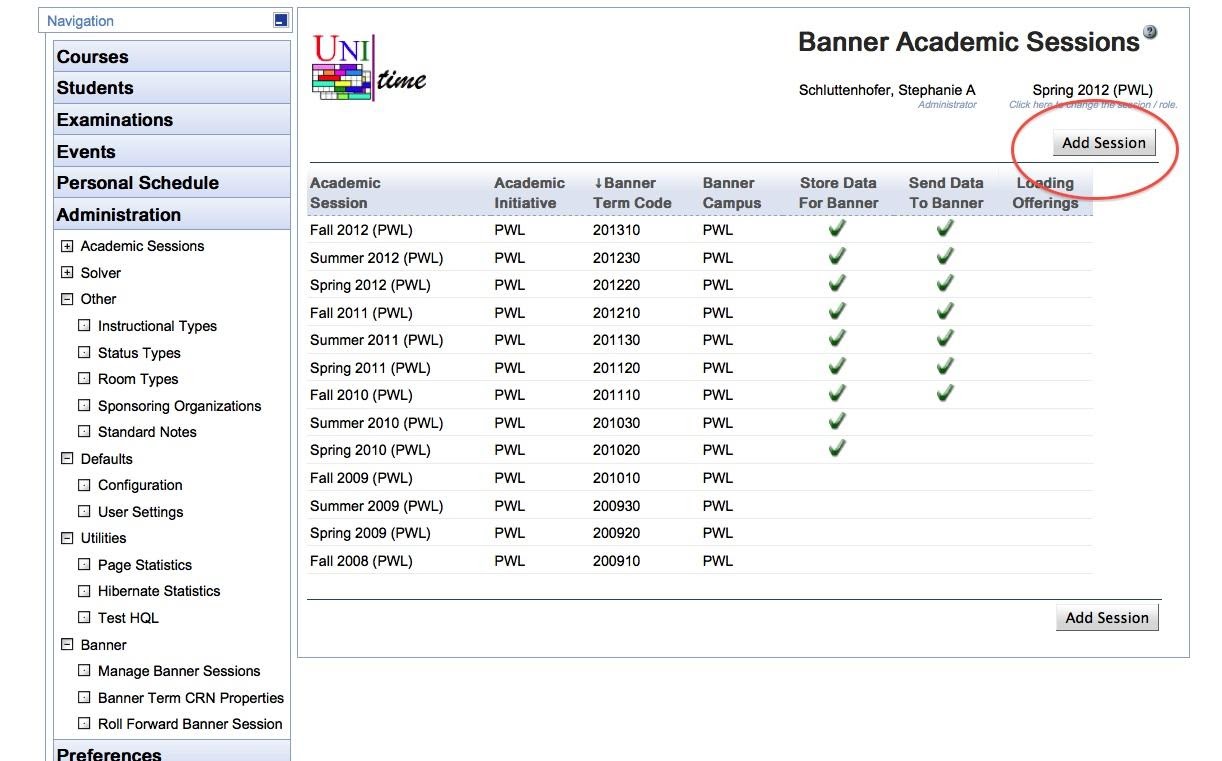Open the Preferences menu section
This screenshot has width=1222, height=761.
172,752
